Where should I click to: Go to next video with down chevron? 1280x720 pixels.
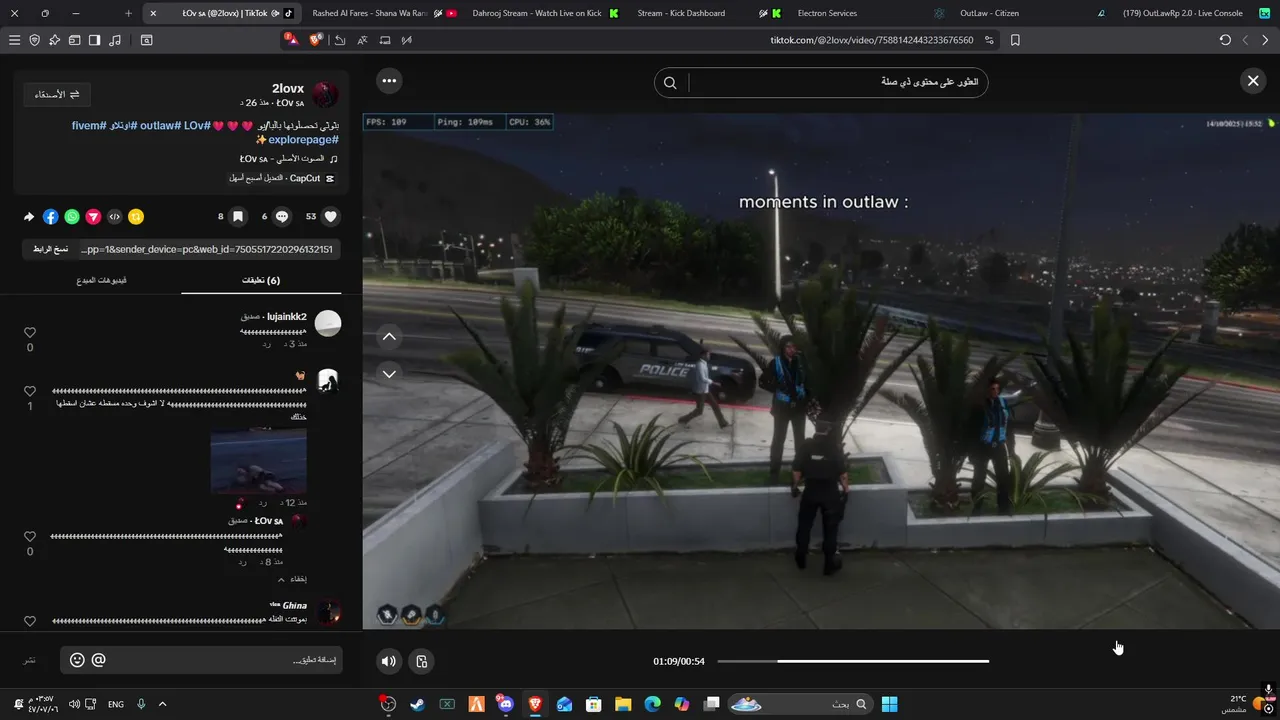point(389,374)
